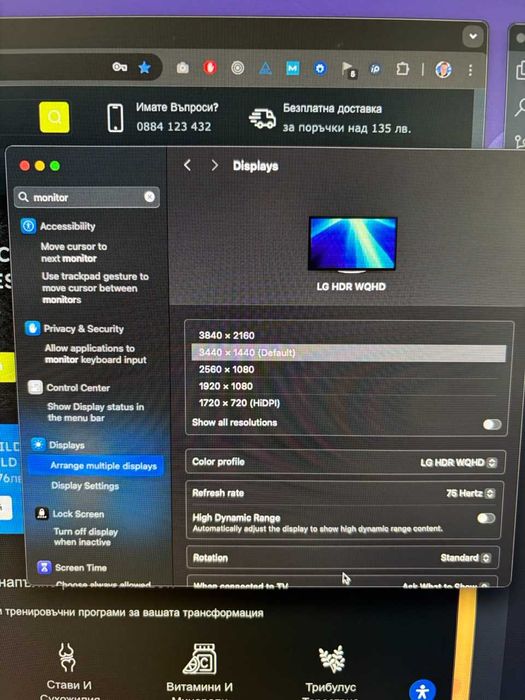The width and height of the screenshot is (525, 700).
Task: Open Move cursor to next monitor result
Action: tap(74, 252)
